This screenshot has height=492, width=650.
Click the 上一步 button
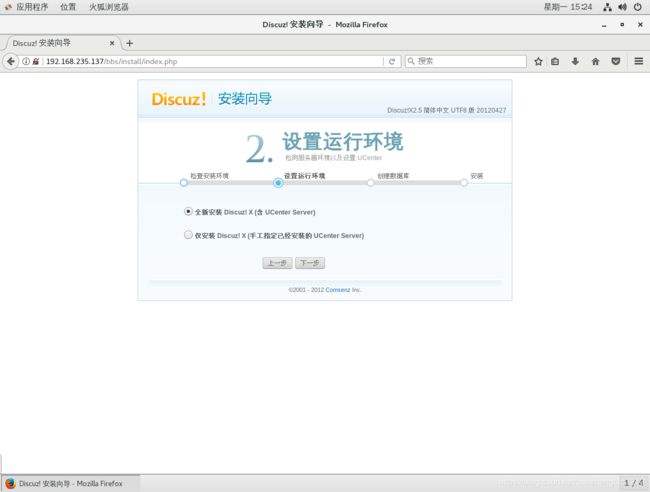277,263
